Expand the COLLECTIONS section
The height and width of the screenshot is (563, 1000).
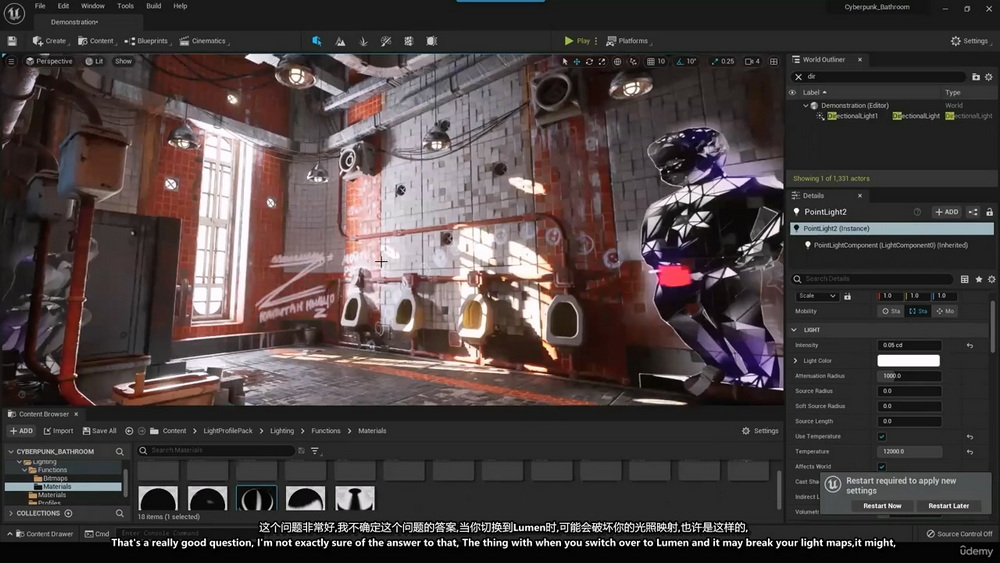click(11, 513)
